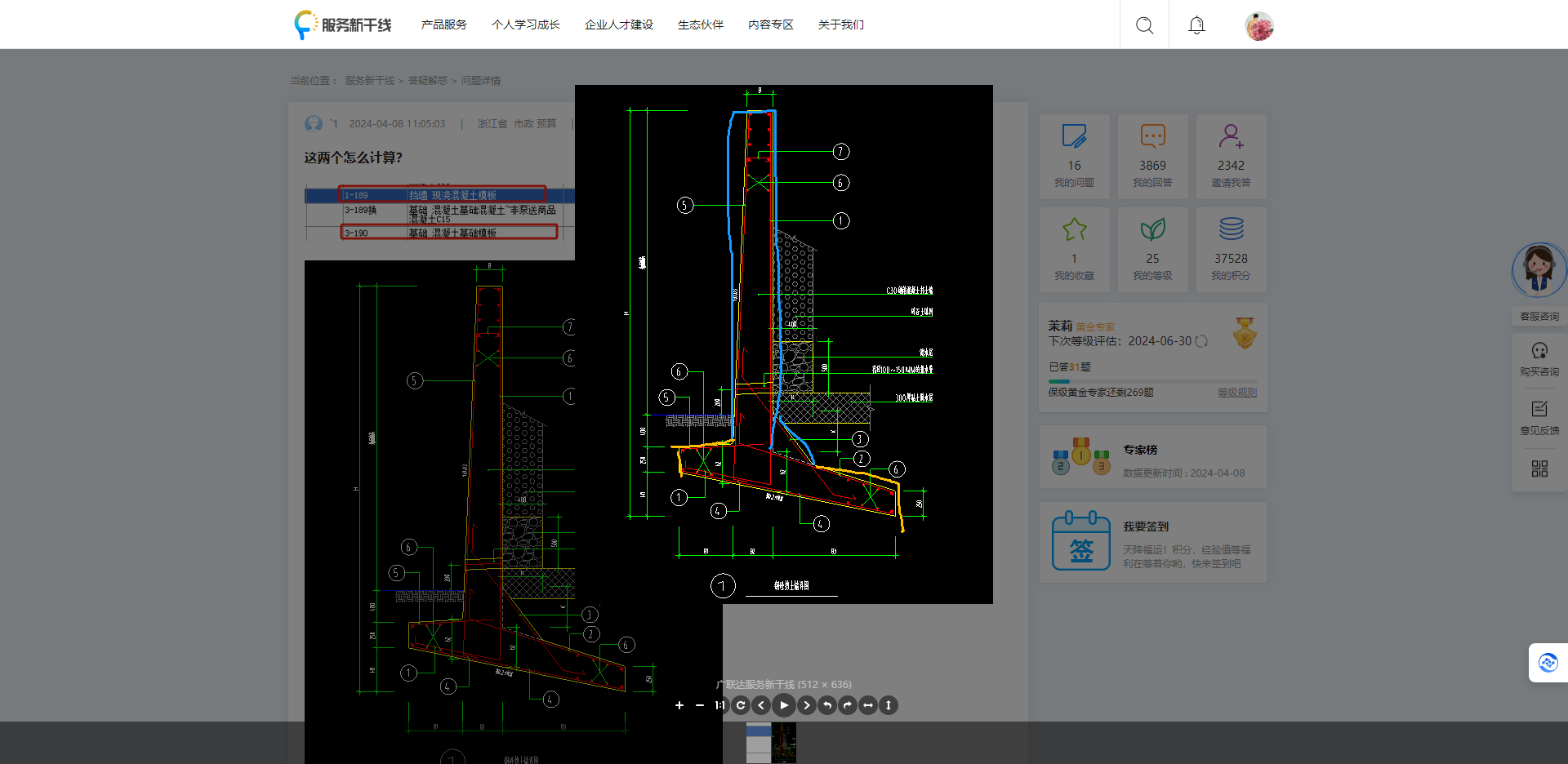Open the user avatar profile menu

point(1259,26)
